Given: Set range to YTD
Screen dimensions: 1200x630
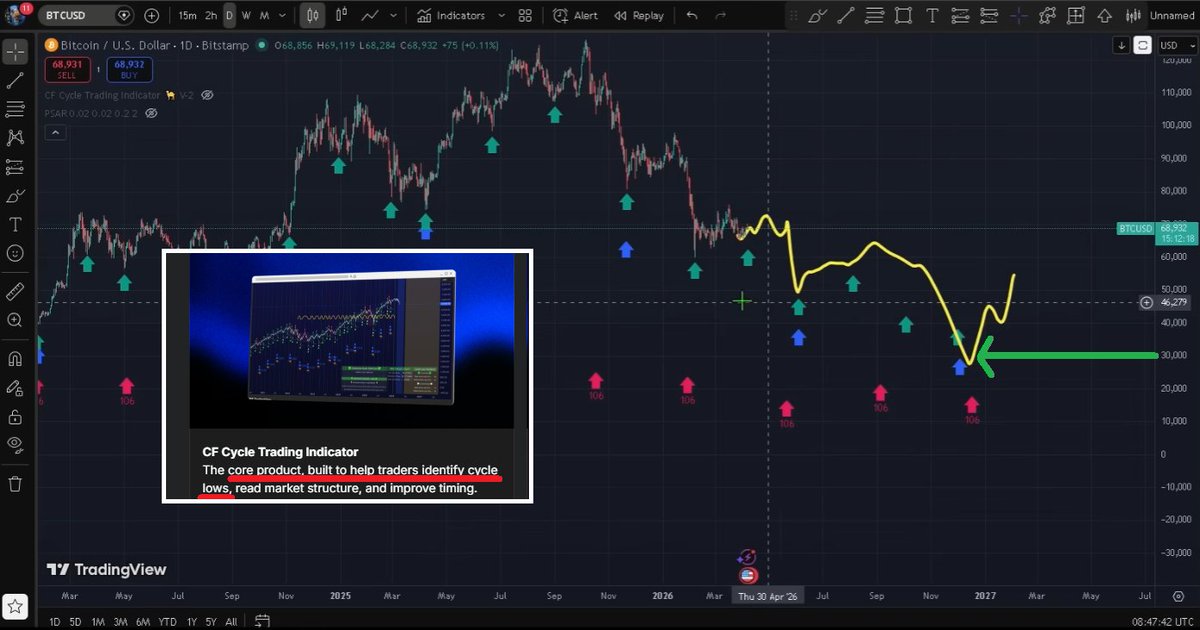Looking at the screenshot, I should pos(167,621).
